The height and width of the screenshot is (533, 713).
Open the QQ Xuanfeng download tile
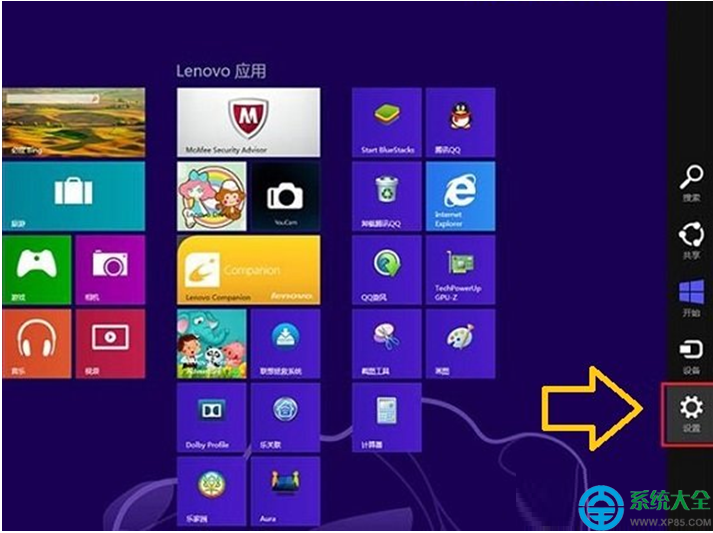pyautogui.click(x=387, y=270)
